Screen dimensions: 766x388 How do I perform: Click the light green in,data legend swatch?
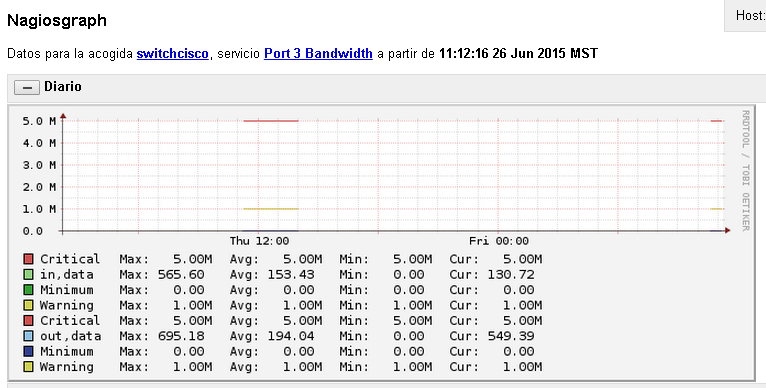coord(28,274)
